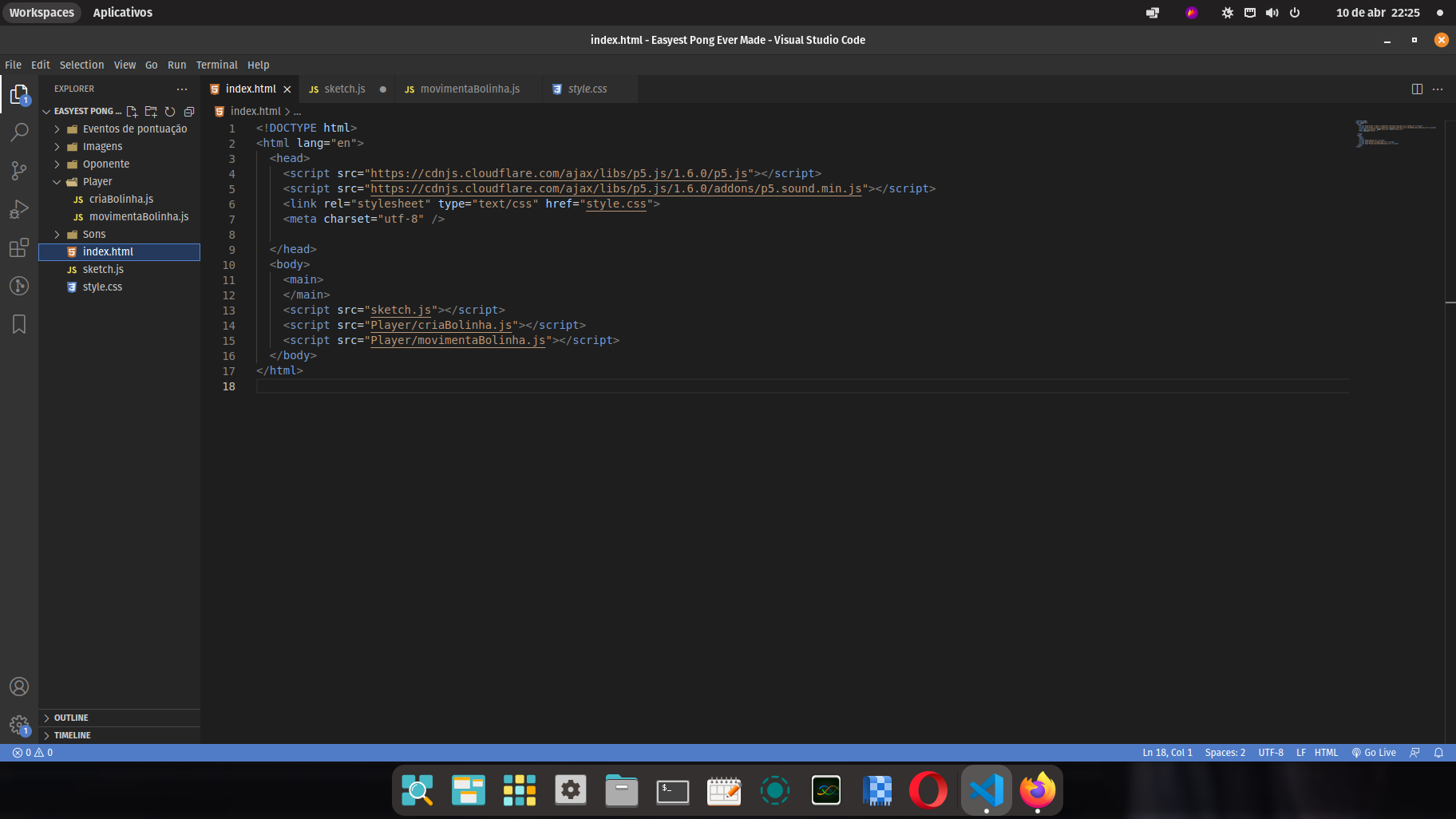Image resolution: width=1456 pixels, height=819 pixels.
Task: Expand the Eventos de pontuação folder
Action: 120,129
